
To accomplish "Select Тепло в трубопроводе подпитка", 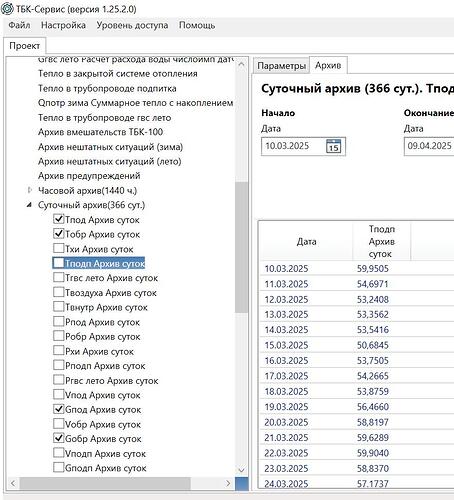I will [107, 89].
